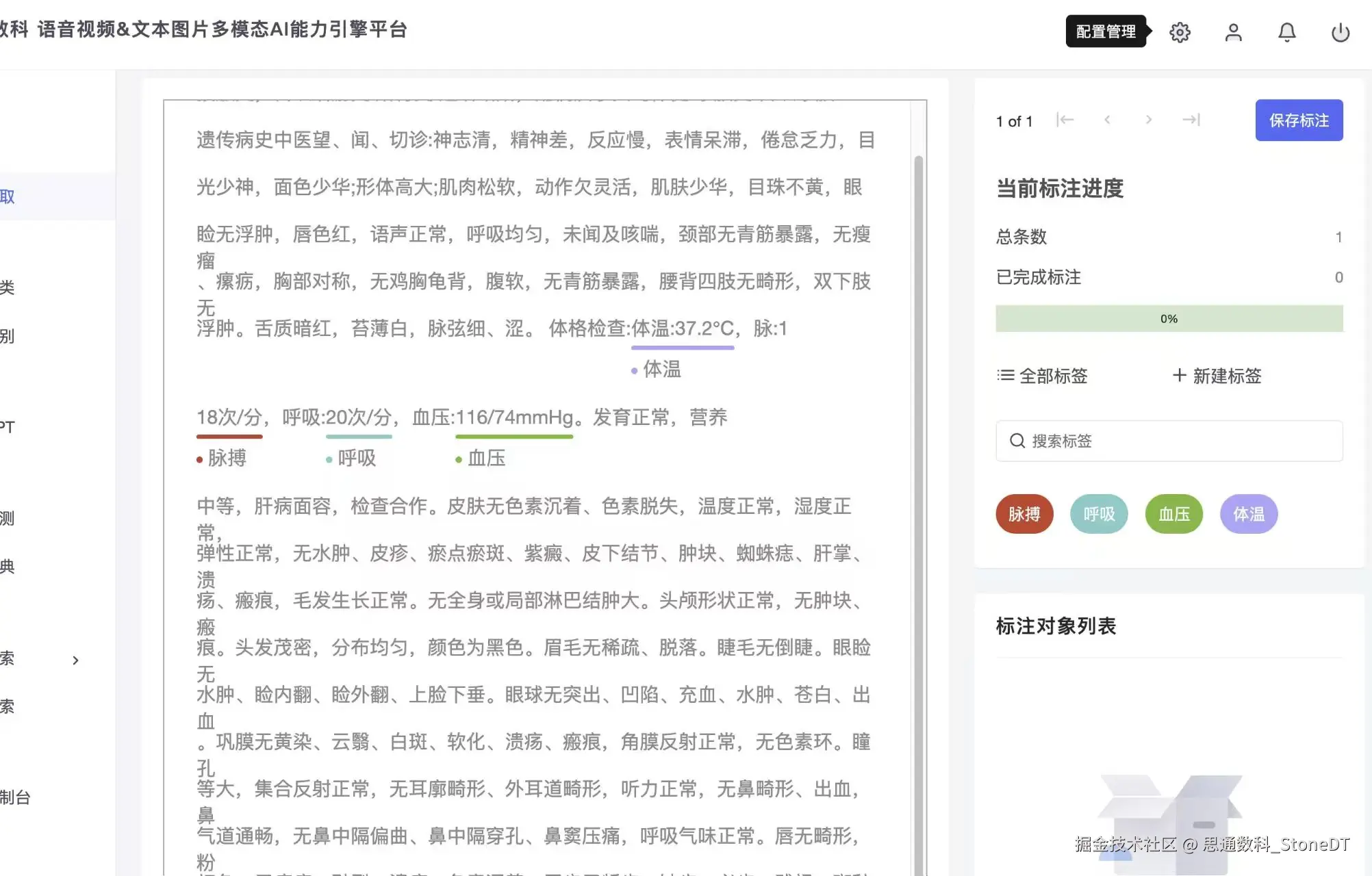Go to next page chevron
The image size is (1372, 876).
[1149, 120]
